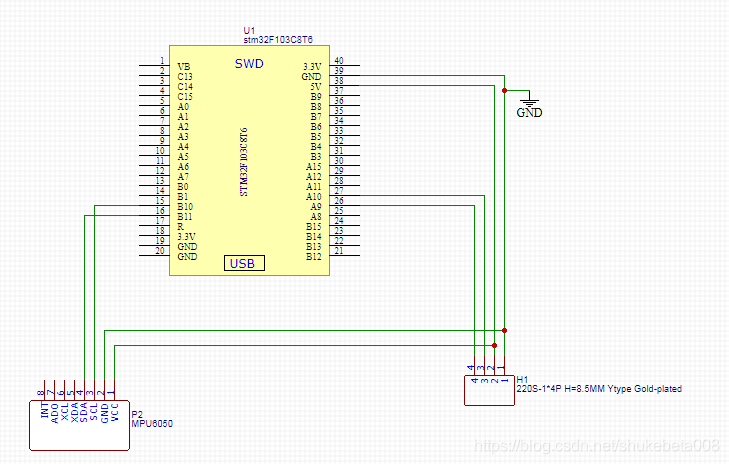This screenshot has height=464, width=729.
Task: Click the C15 pin label on U1
Action: tap(185, 97)
